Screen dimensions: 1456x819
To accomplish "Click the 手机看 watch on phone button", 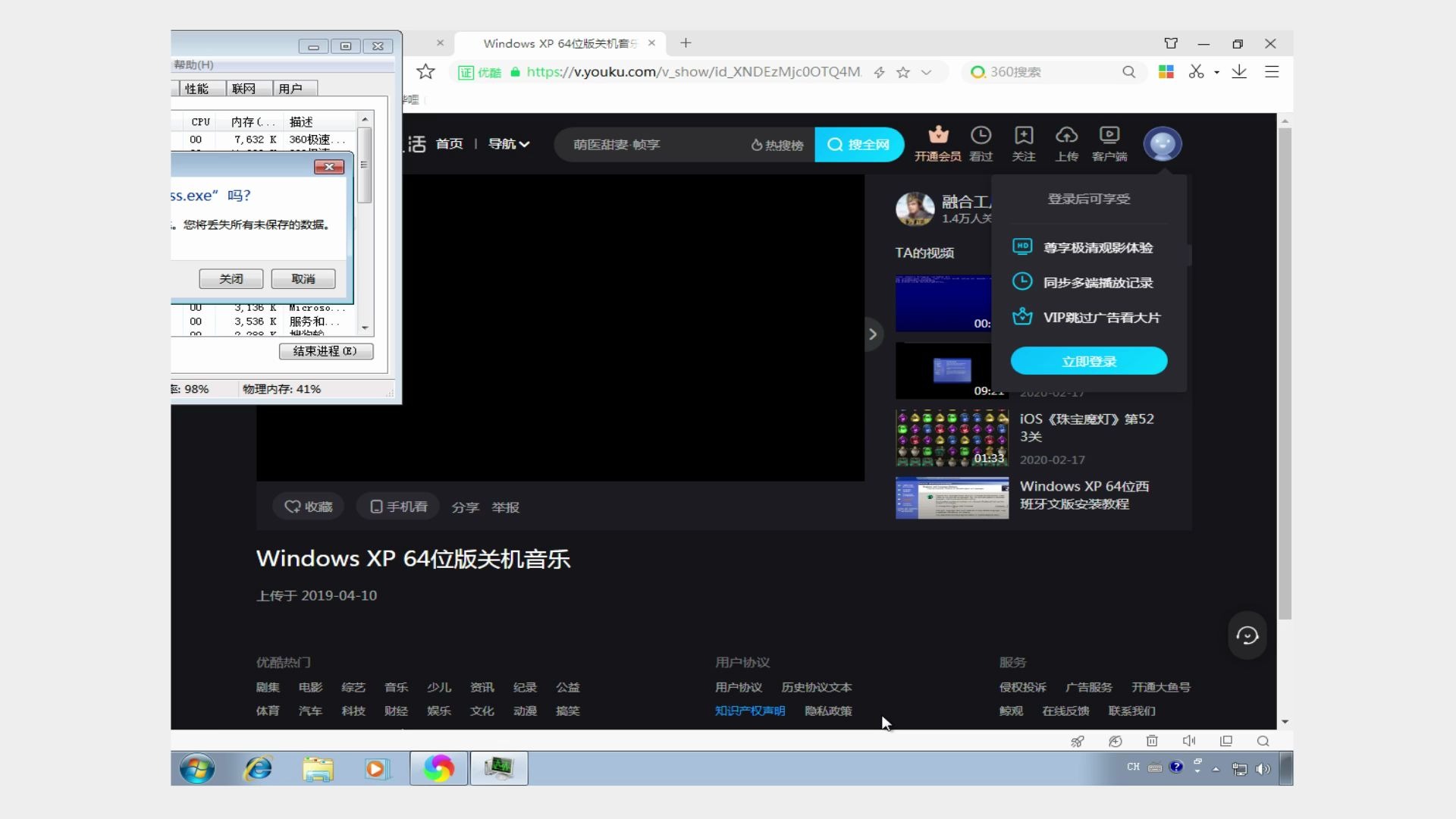I will pos(398,507).
